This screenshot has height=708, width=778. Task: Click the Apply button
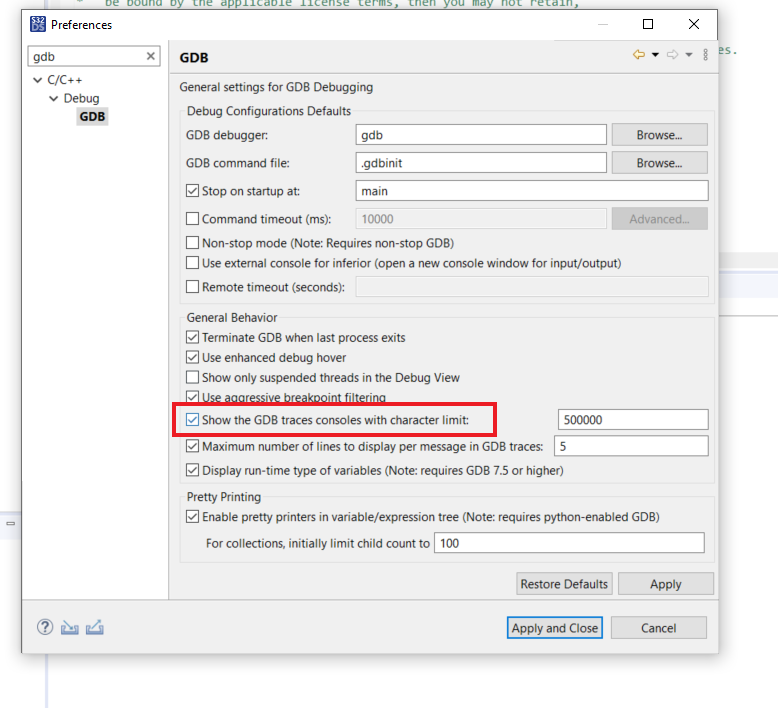666,584
